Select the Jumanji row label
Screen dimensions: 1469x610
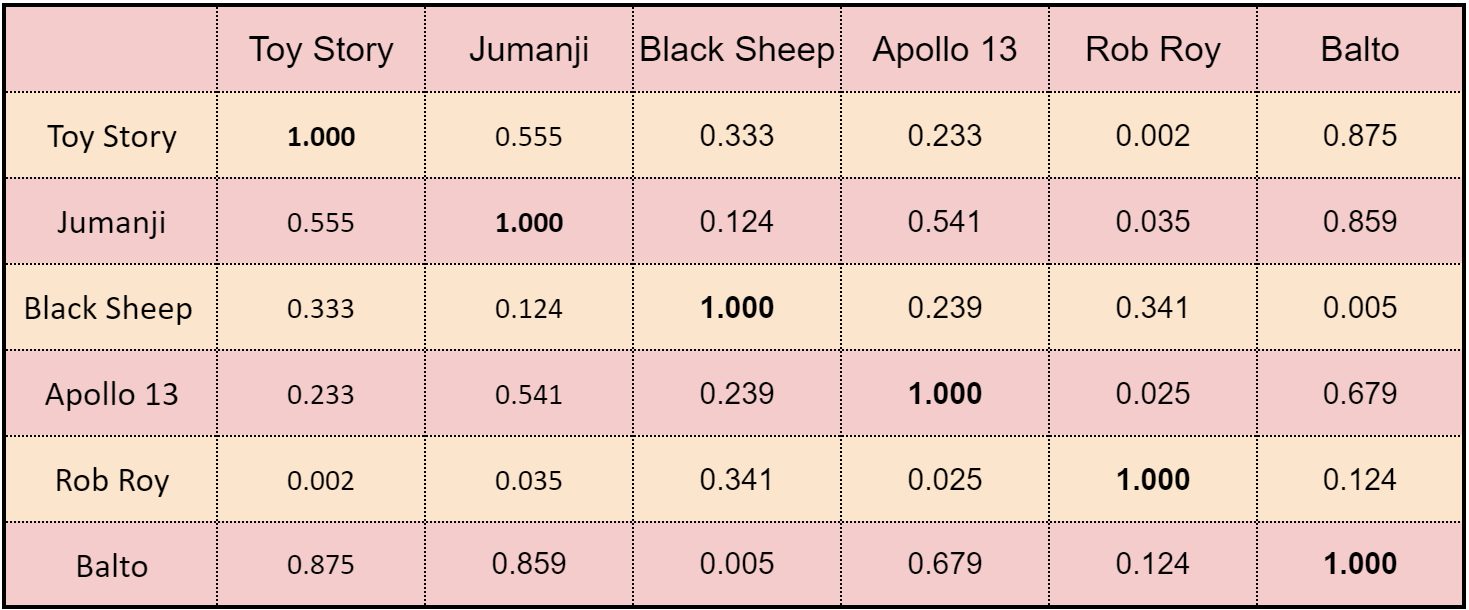pos(112,223)
